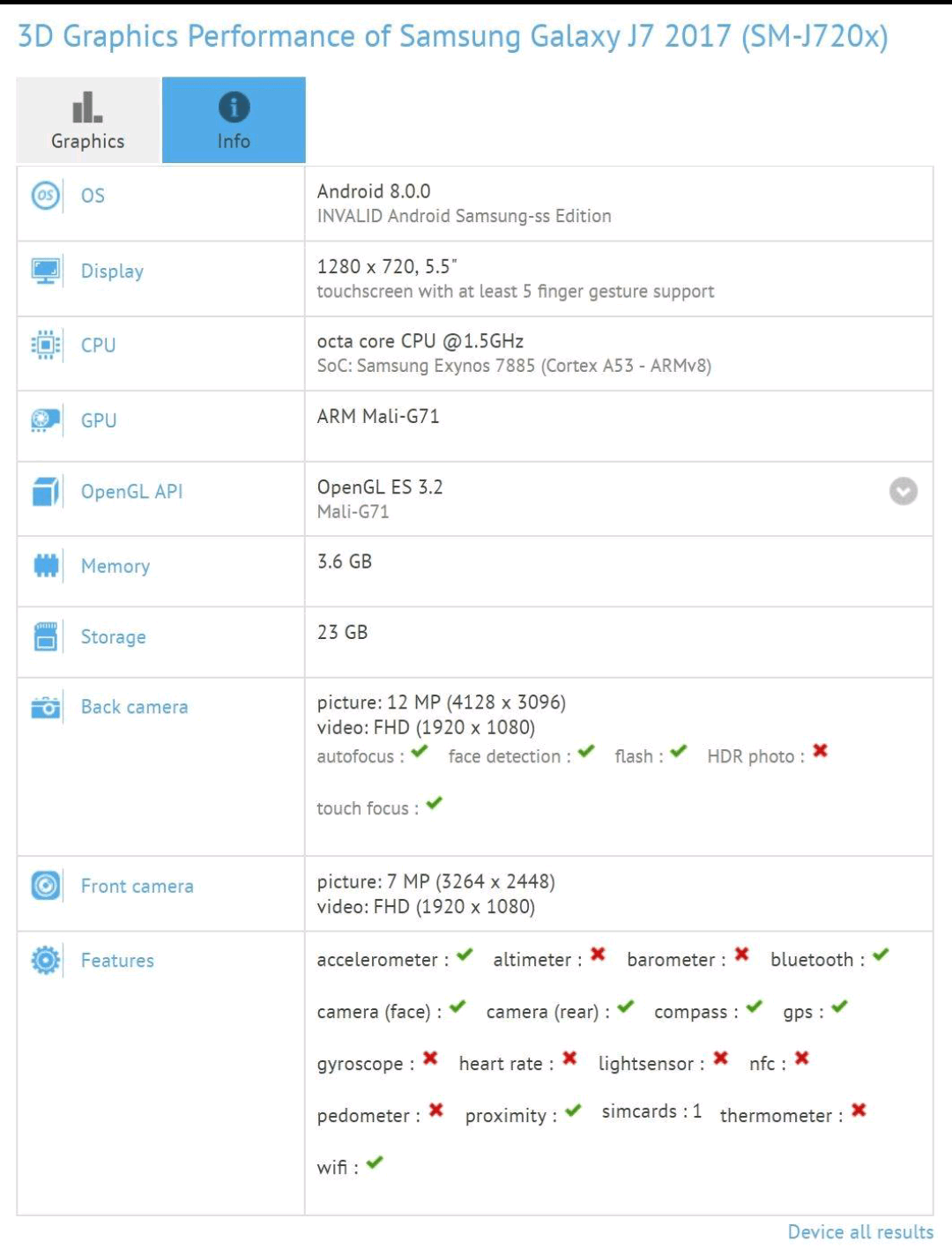
Task: Click the 7 MP front camera picture text
Action: point(436,881)
